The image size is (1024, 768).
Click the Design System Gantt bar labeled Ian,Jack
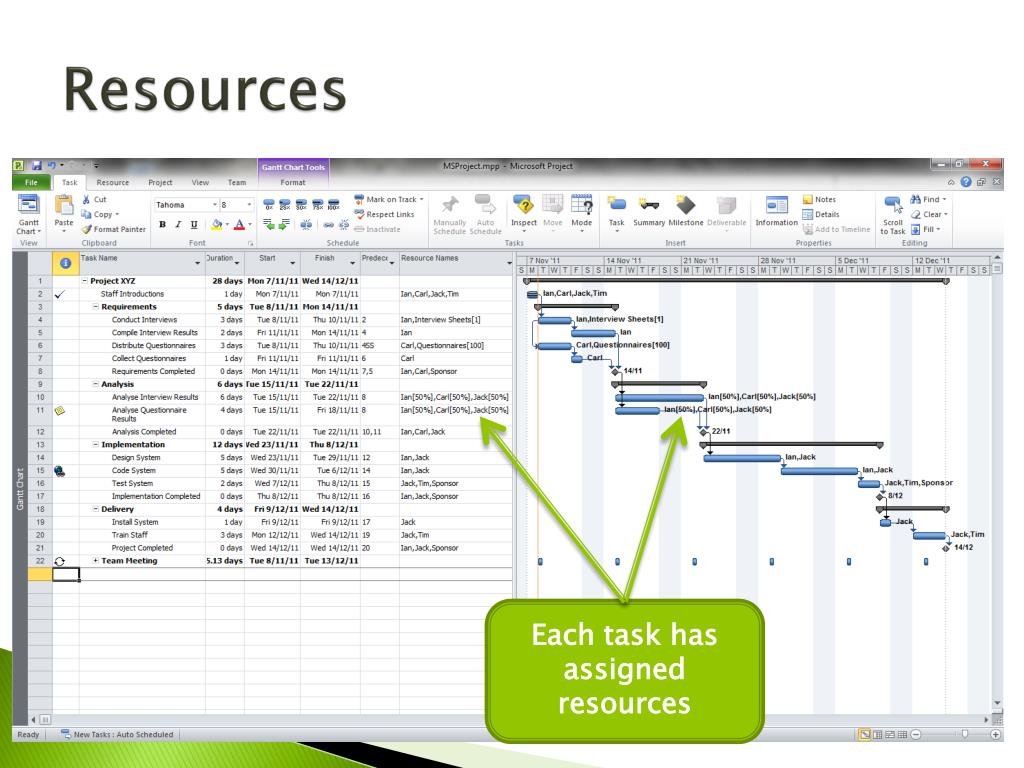[x=742, y=458]
